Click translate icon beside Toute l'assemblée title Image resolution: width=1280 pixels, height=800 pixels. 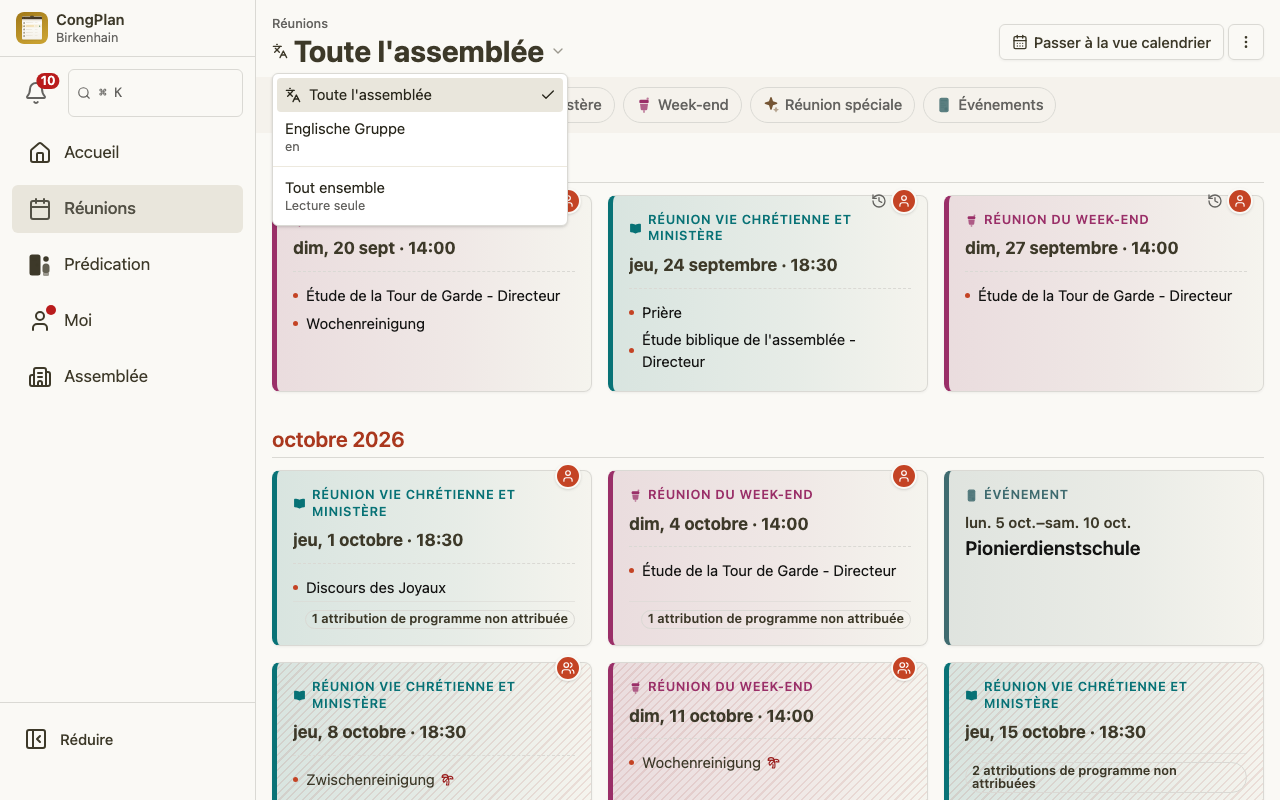[280, 51]
